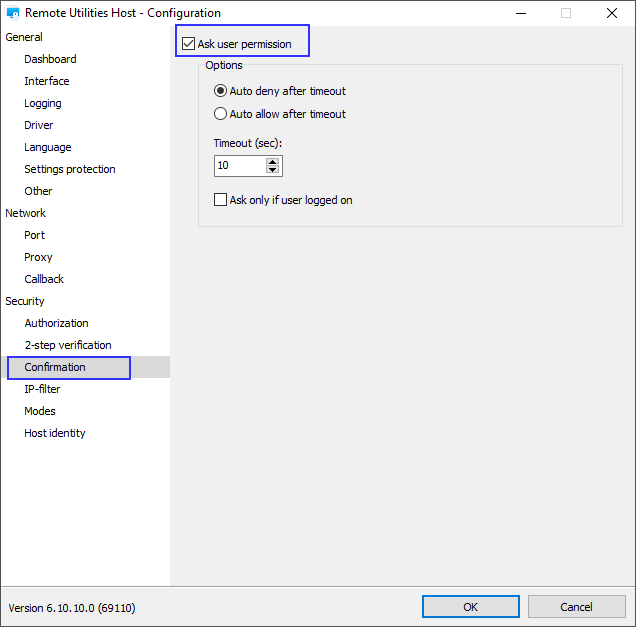The width and height of the screenshot is (636, 627).
Task: Open Host identity settings
Action: point(55,433)
